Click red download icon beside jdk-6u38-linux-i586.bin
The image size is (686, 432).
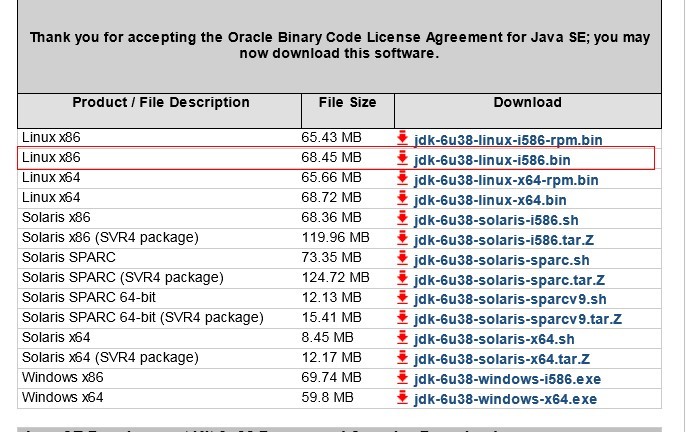click(x=402, y=158)
